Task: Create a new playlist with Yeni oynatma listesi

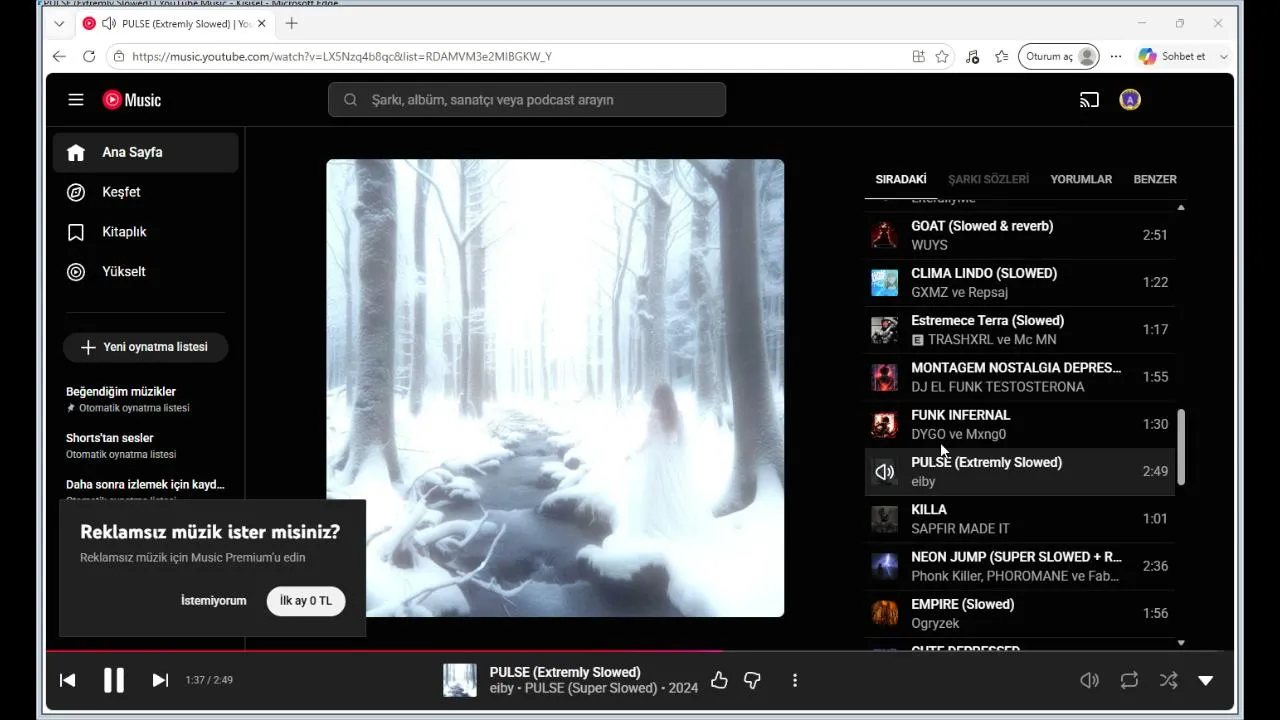Action: [145, 347]
